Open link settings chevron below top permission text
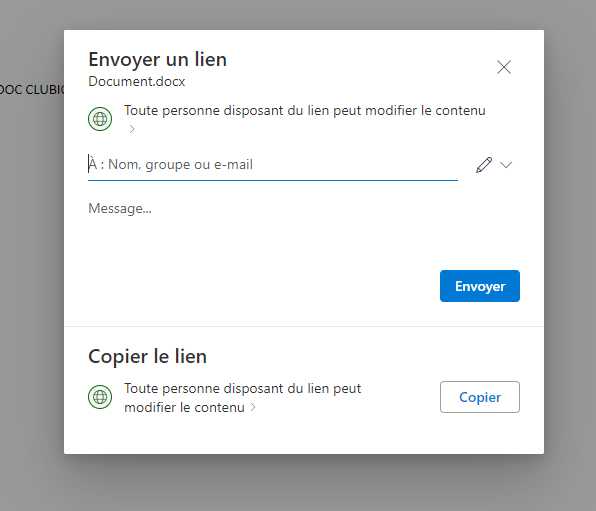 (132, 129)
